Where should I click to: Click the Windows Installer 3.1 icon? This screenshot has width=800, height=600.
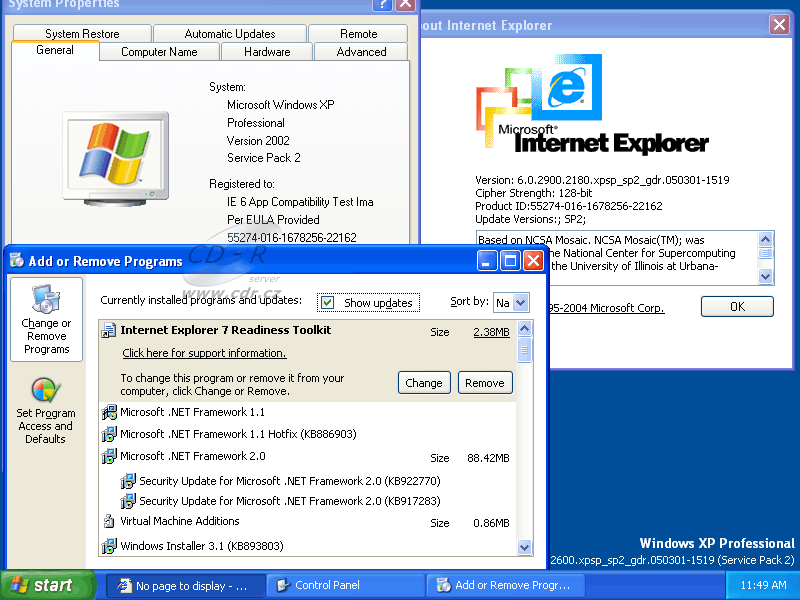point(109,546)
